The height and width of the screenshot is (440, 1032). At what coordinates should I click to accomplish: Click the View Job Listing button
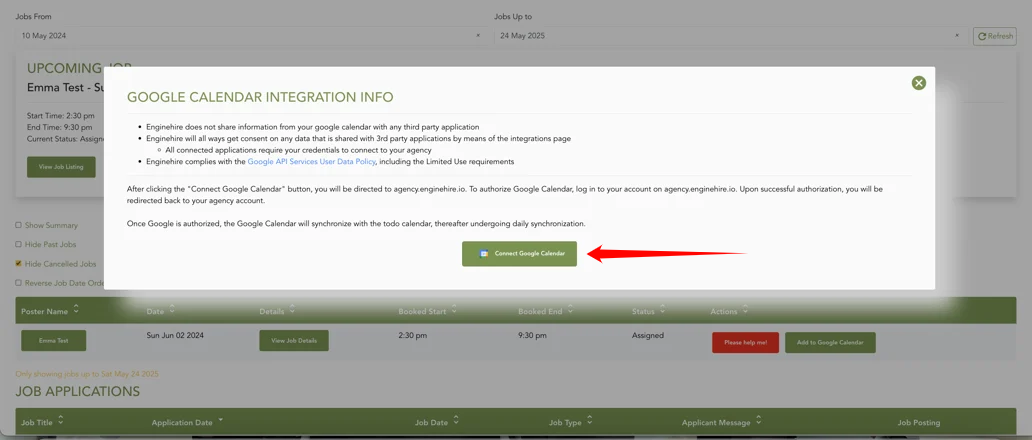[61, 167]
